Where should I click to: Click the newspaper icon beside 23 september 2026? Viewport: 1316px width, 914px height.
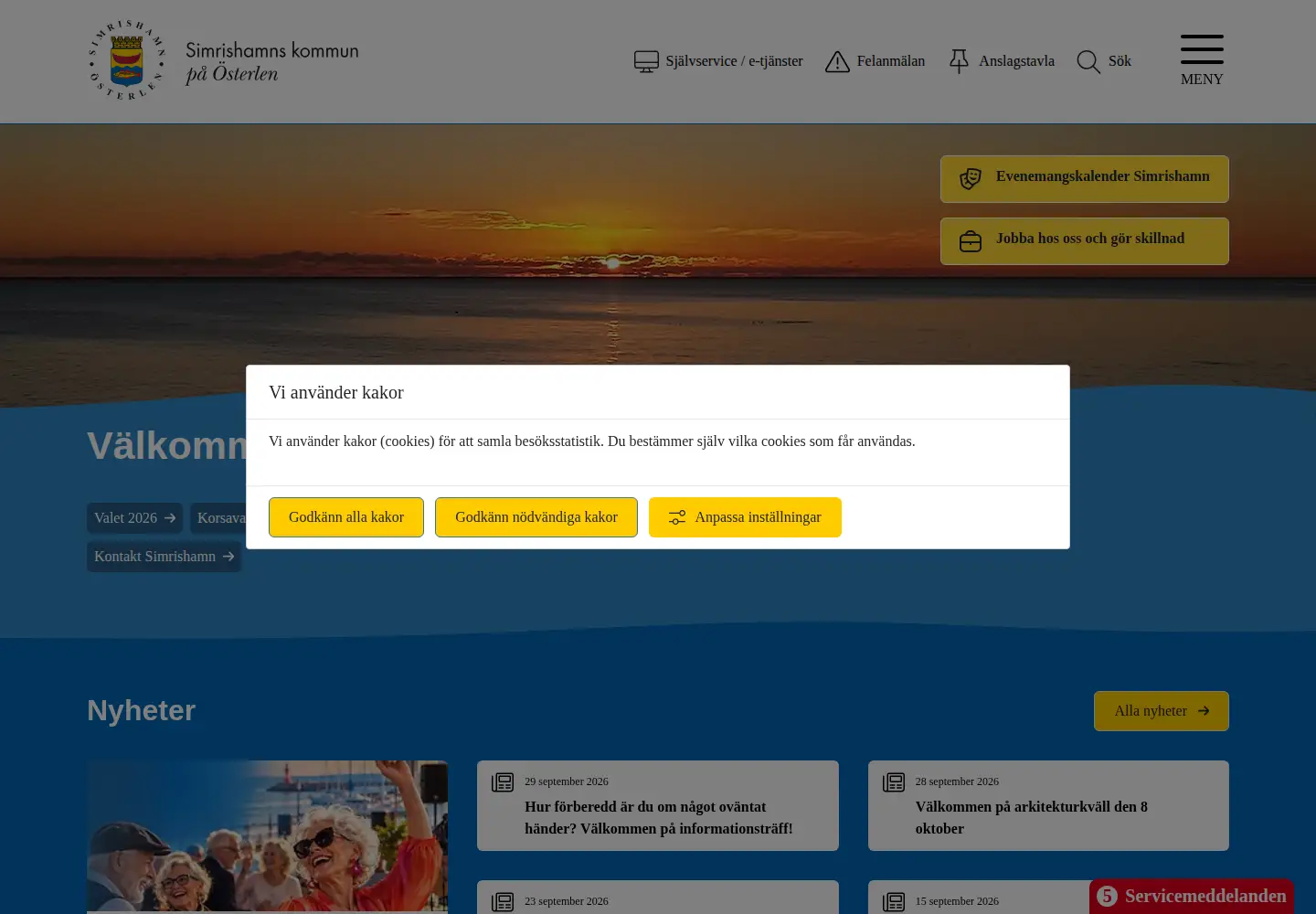[503, 902]
